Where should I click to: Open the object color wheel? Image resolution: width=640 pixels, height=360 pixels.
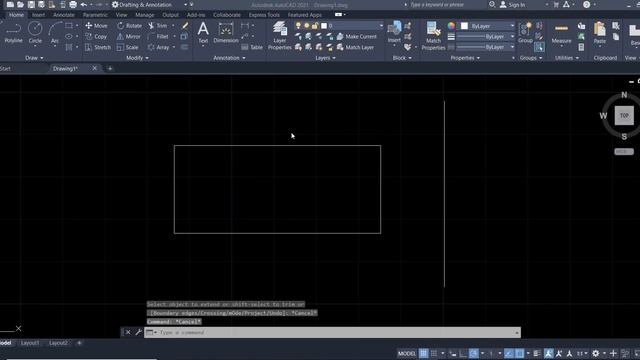[x=451, y=25]
